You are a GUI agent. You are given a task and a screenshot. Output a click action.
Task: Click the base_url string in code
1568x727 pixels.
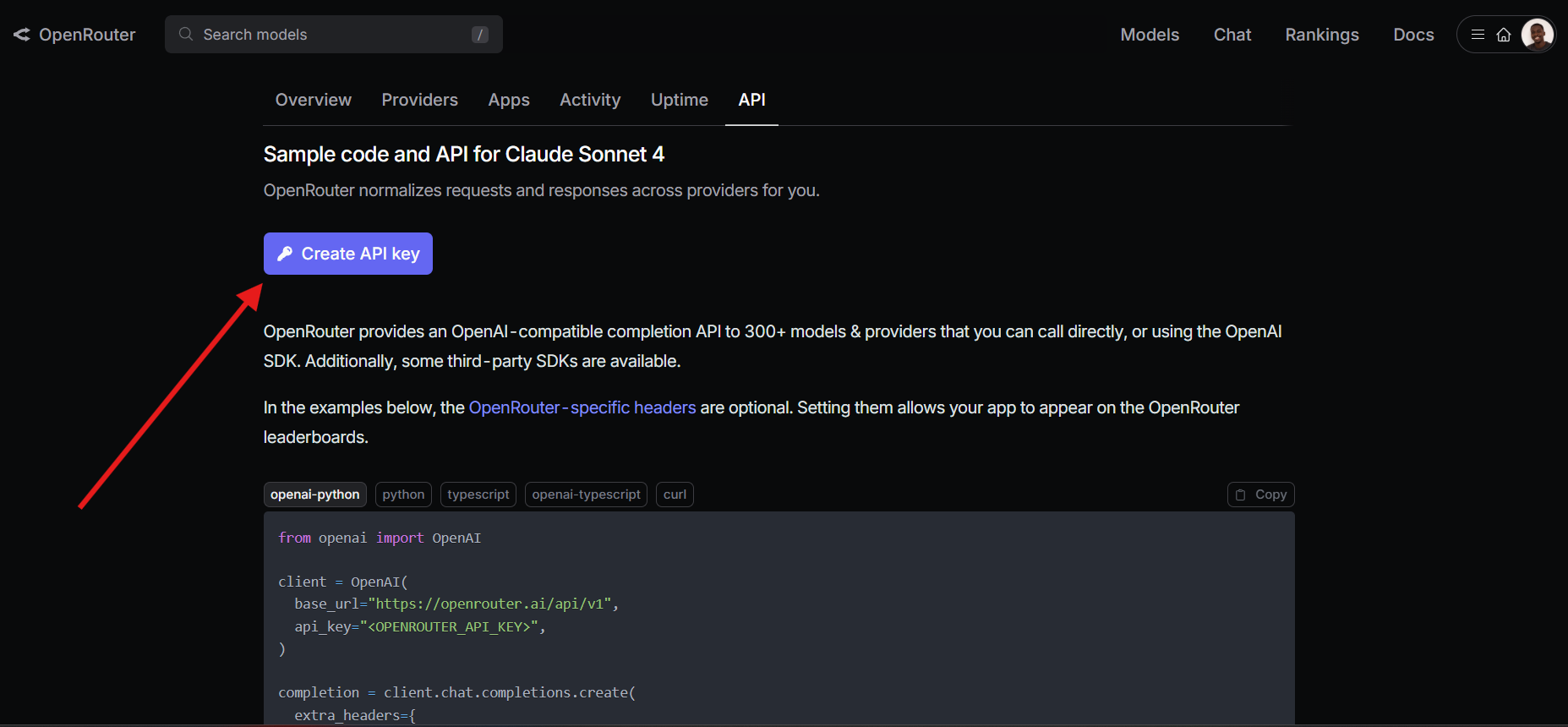pyautogui.click(x=489, y=604)
